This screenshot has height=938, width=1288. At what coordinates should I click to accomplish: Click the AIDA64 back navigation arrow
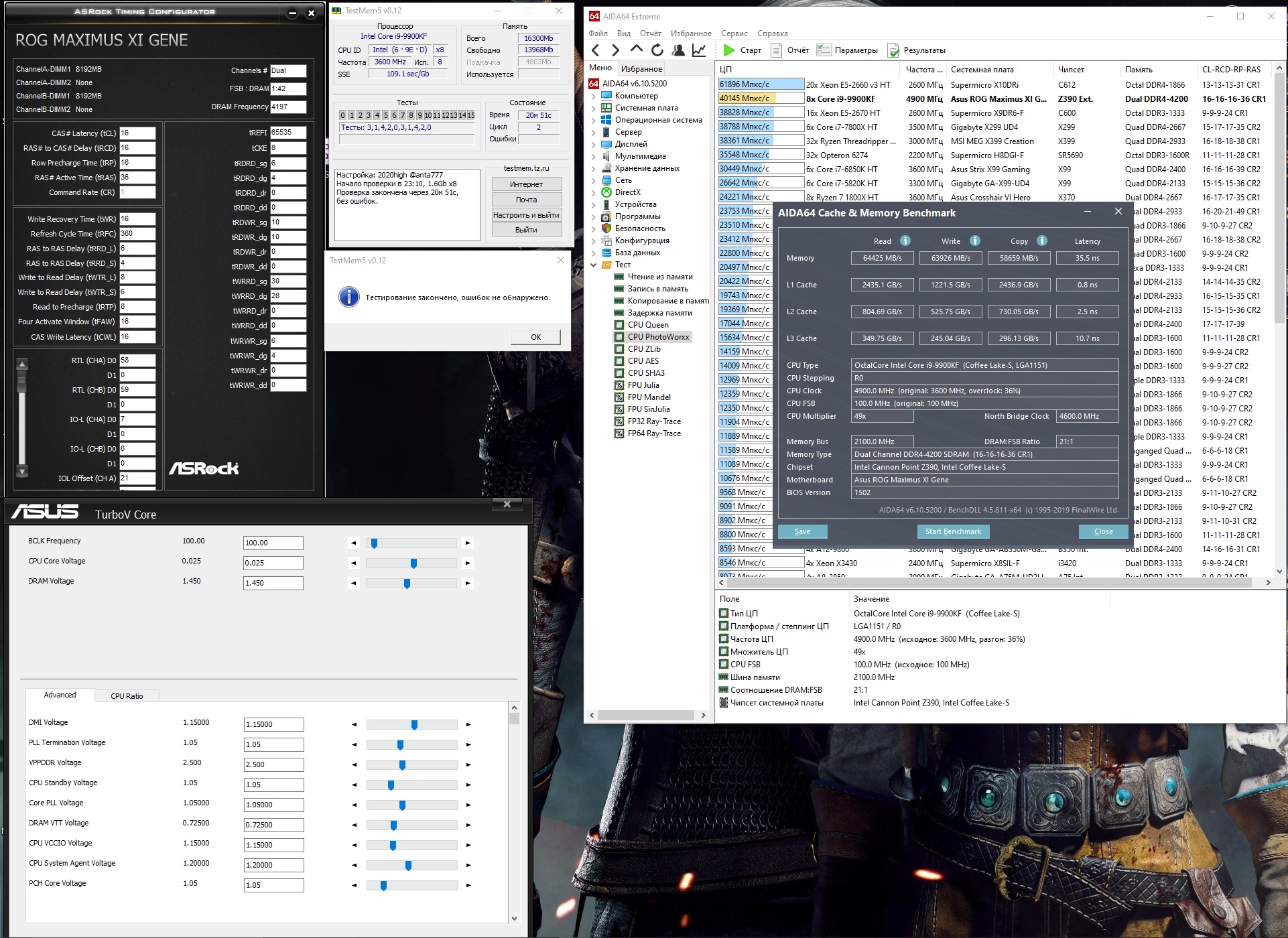click(595, 50)
